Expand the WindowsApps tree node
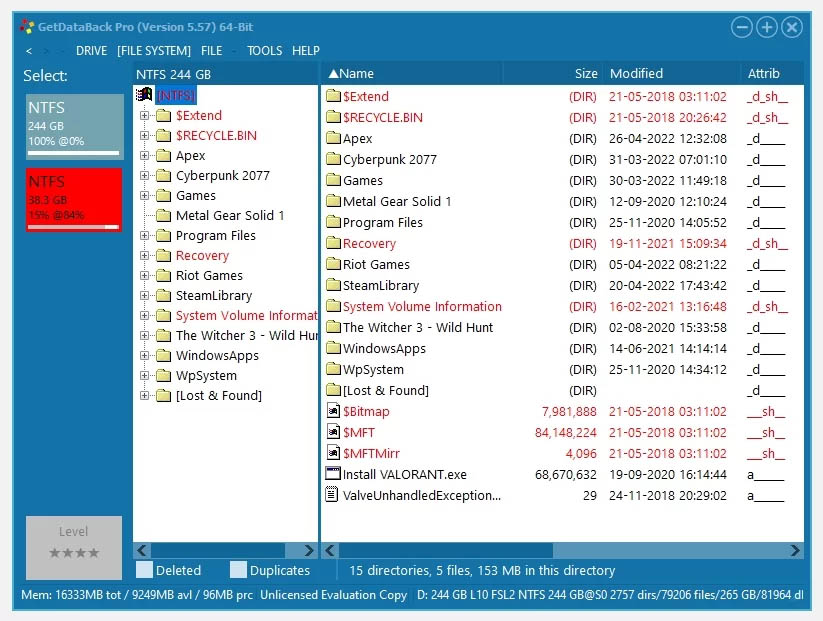 144,355
